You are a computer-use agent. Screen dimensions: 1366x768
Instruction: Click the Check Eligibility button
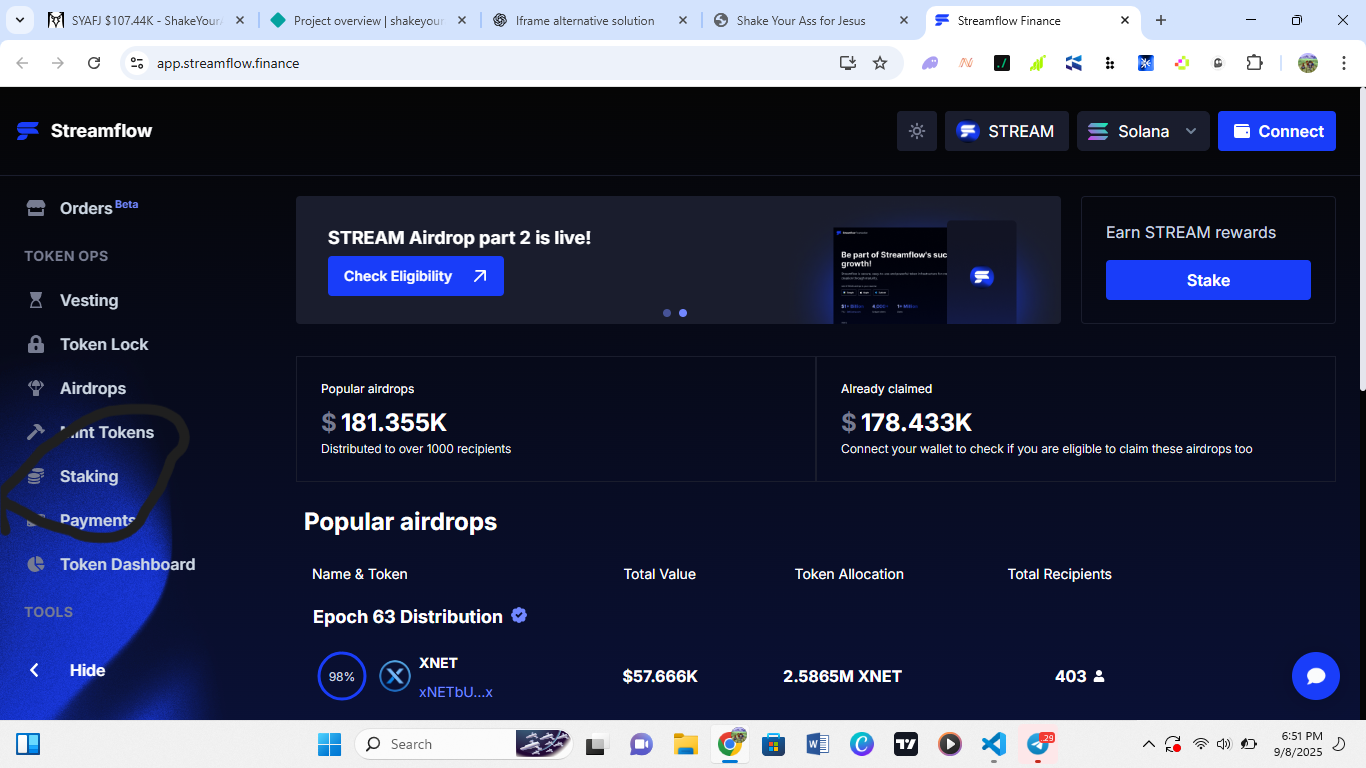415,276
